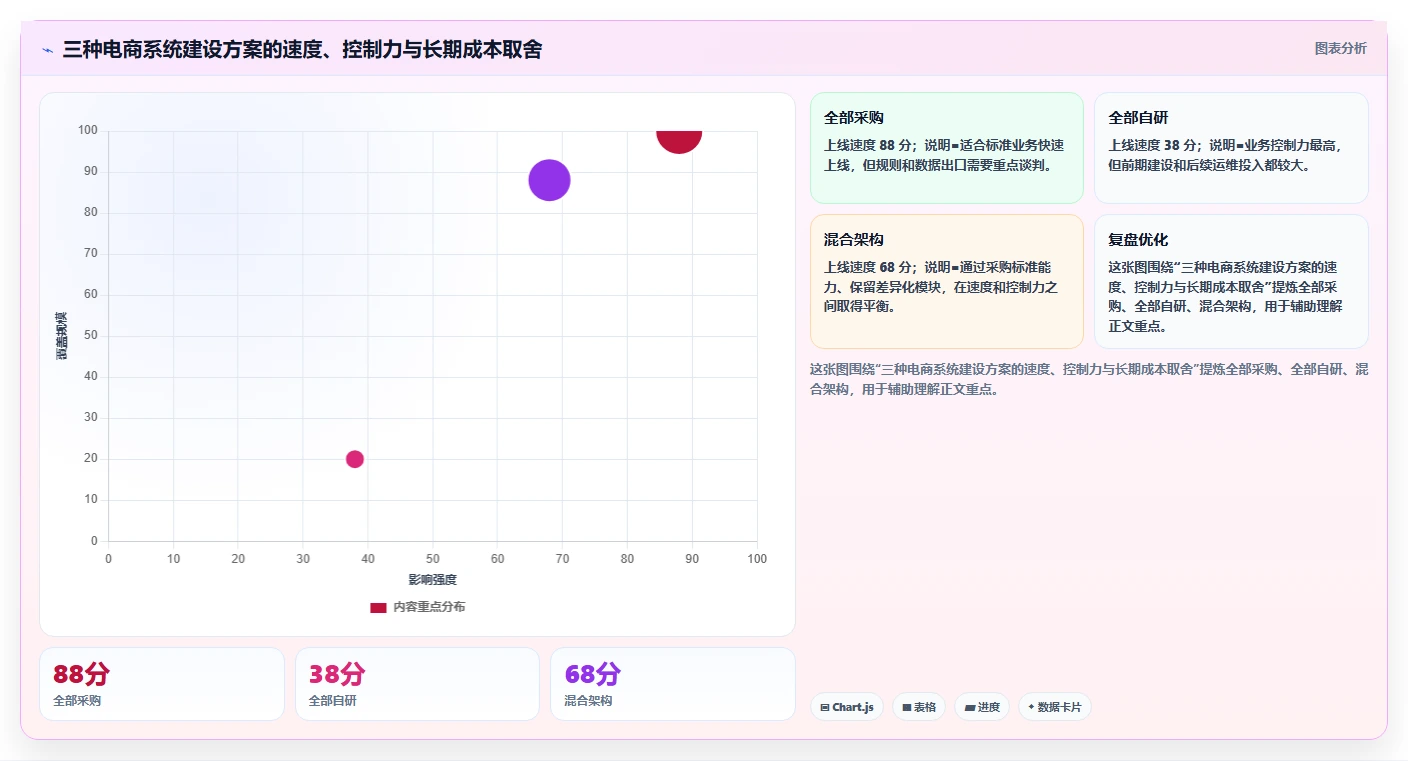Click the lightning icon beside the title
Image resolution: width=1408 pixels, height=761 pixels.
(47, 49)
